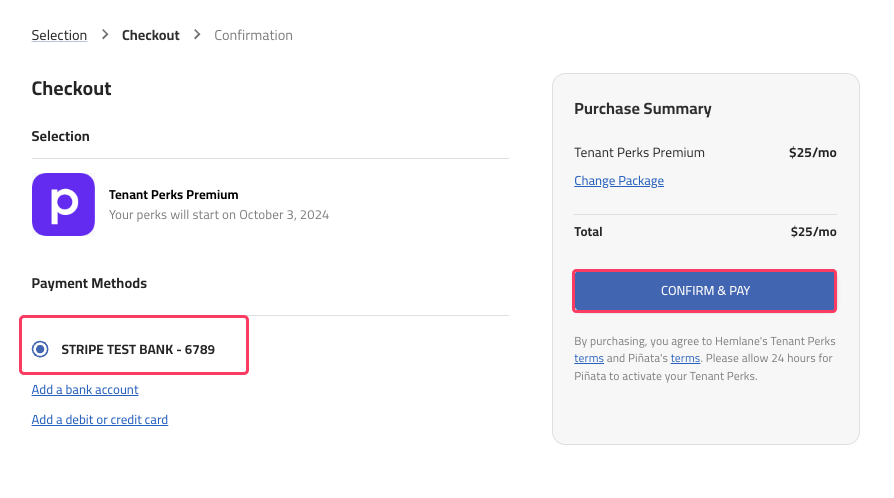
Task: Open Piñata's terms link
Action: [685, 358]
